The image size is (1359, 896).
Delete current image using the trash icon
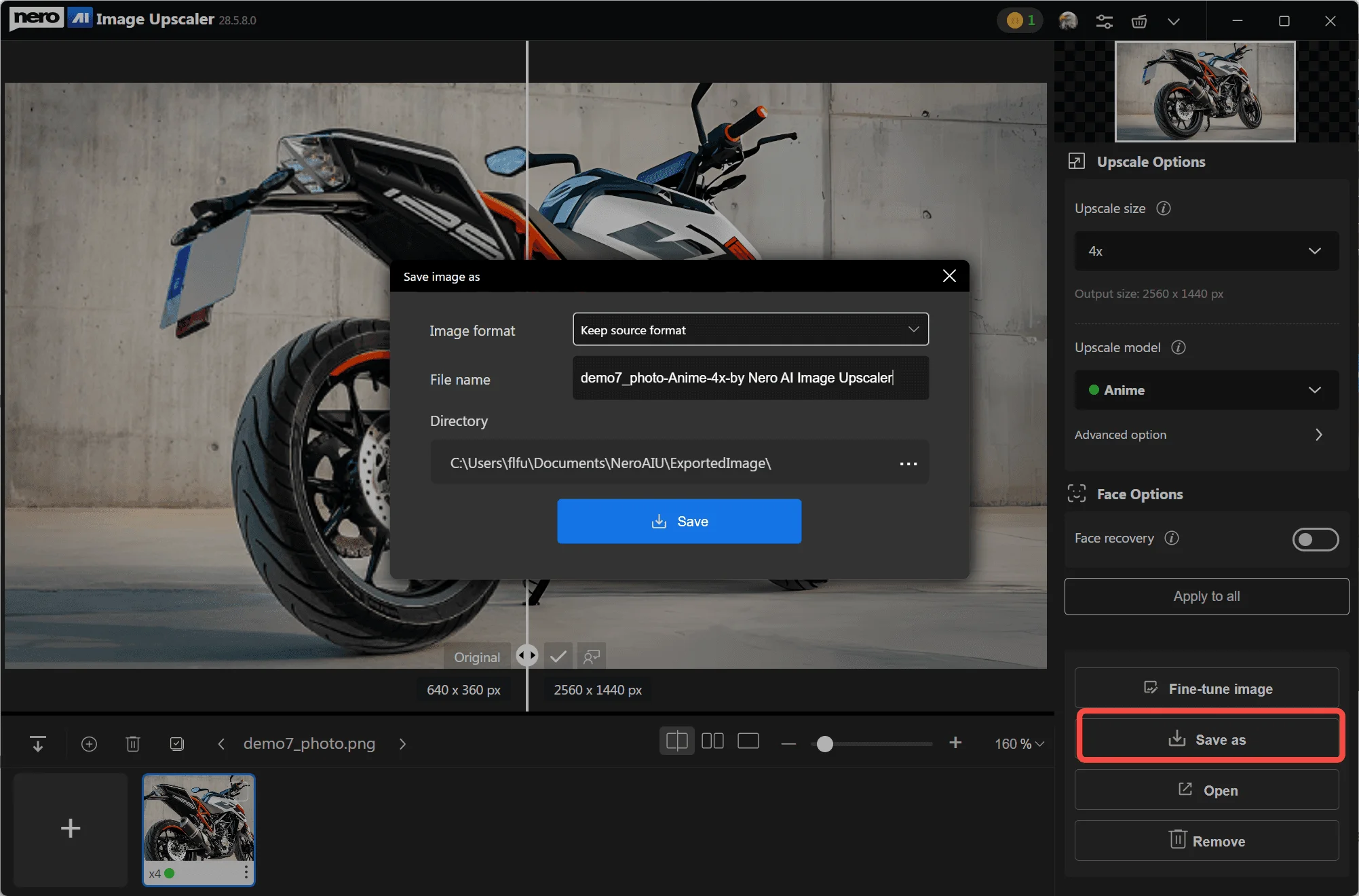(132, 743)
